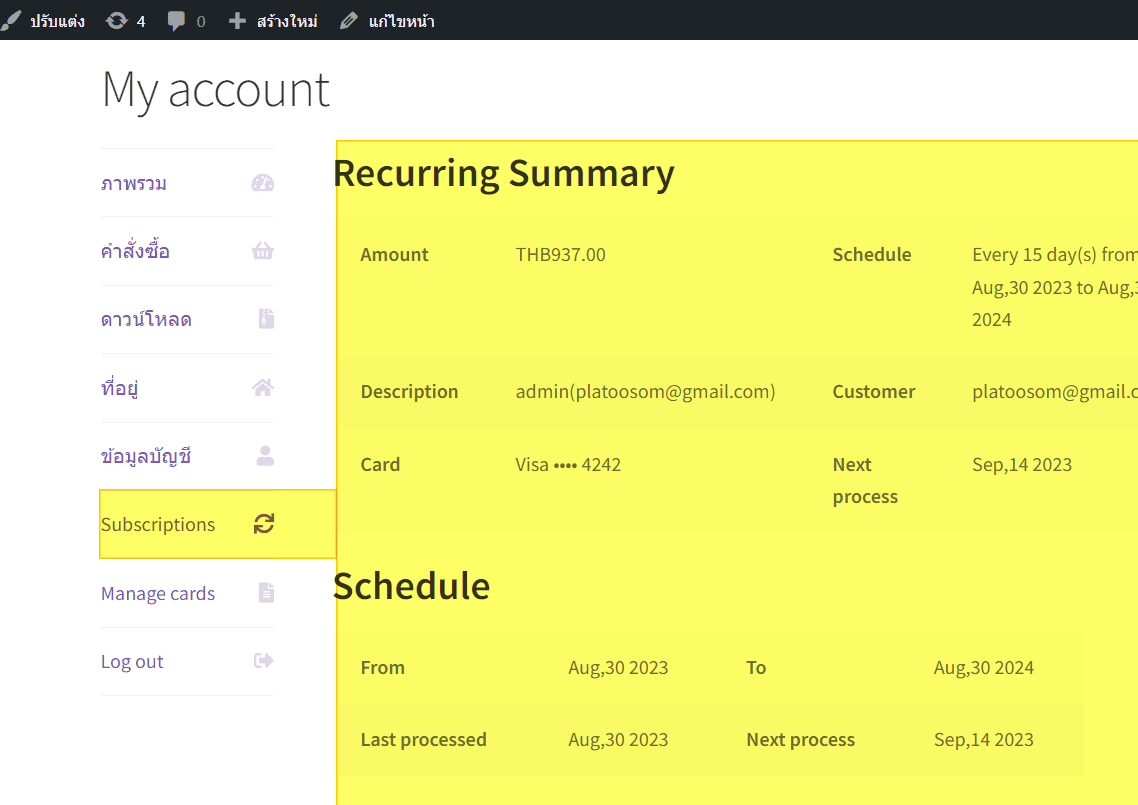Click the comments bubble icon in admin bar
Viewport: 1138px width, 805px height.
177,21
